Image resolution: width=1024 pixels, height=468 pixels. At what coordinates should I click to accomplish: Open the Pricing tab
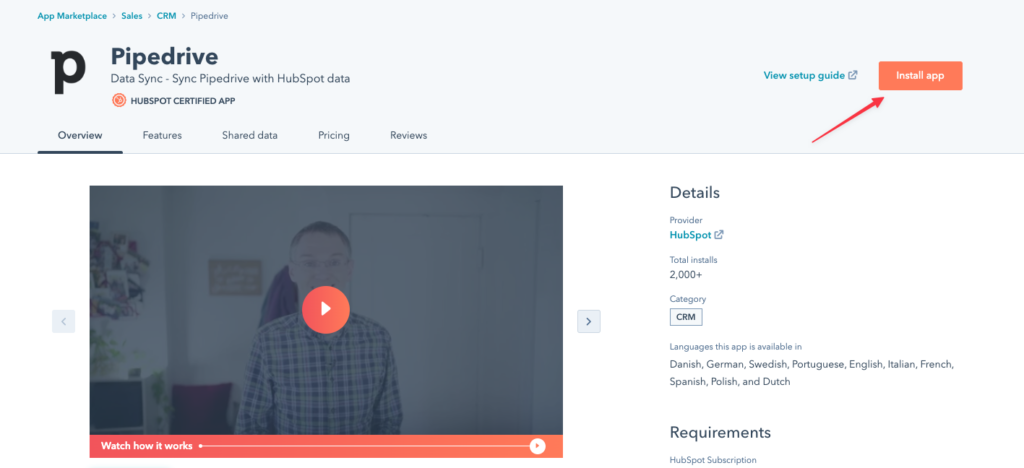(x=334, y=135)
